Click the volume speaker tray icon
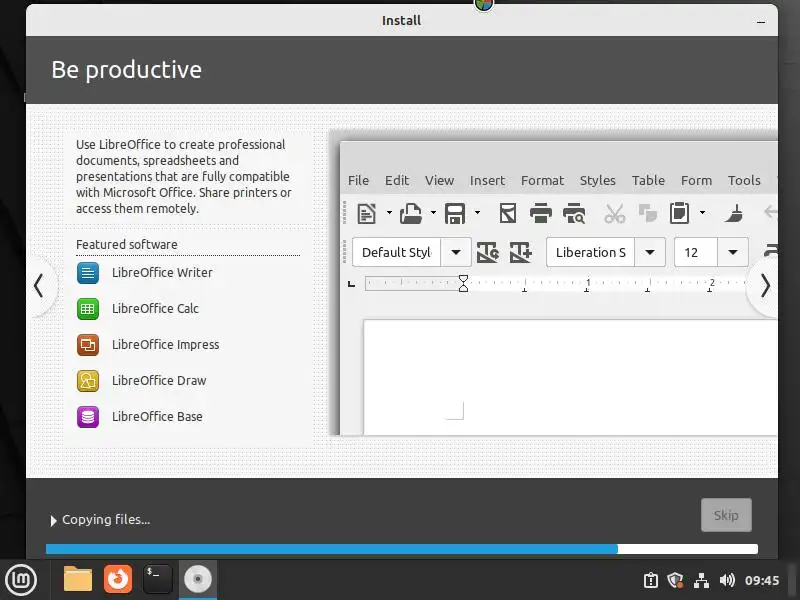 click(727, 581)
